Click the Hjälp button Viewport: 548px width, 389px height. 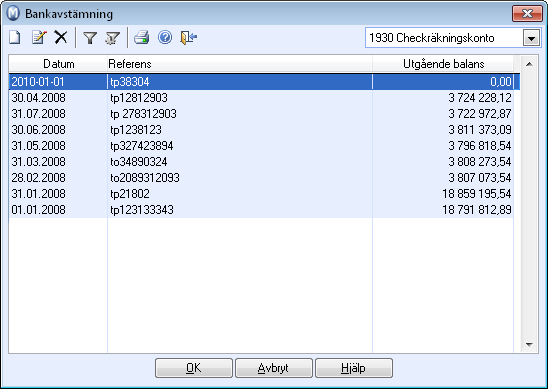(x=354, y=368)
